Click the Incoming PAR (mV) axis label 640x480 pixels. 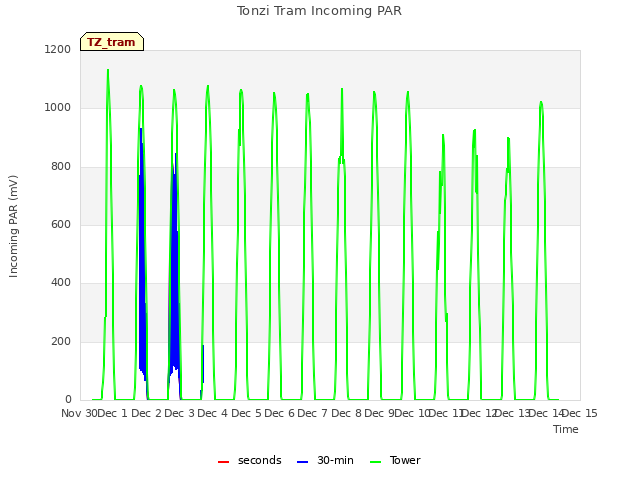tap(13, 227)
